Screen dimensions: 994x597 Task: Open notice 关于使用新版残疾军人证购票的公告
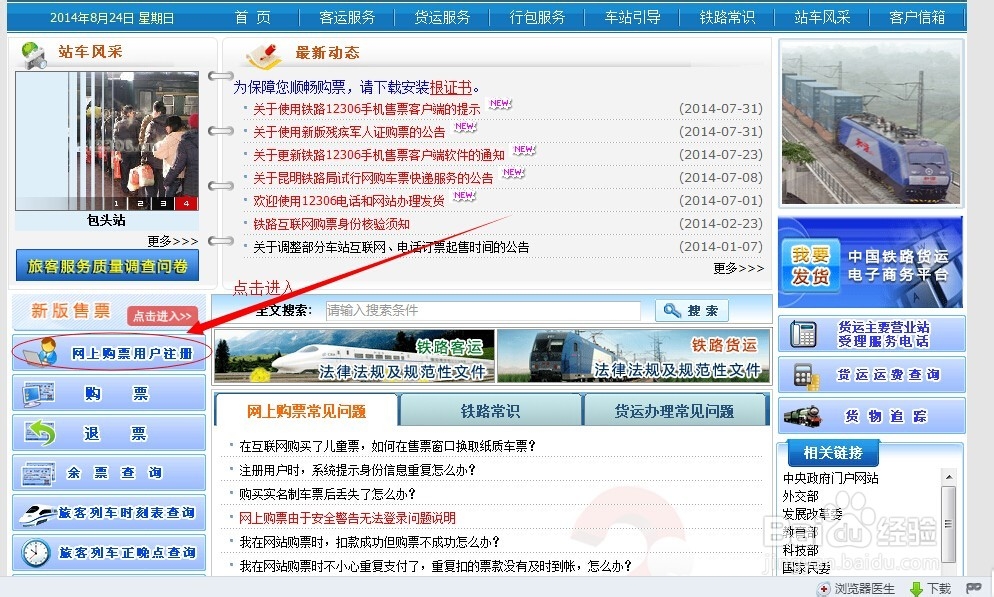349,132
